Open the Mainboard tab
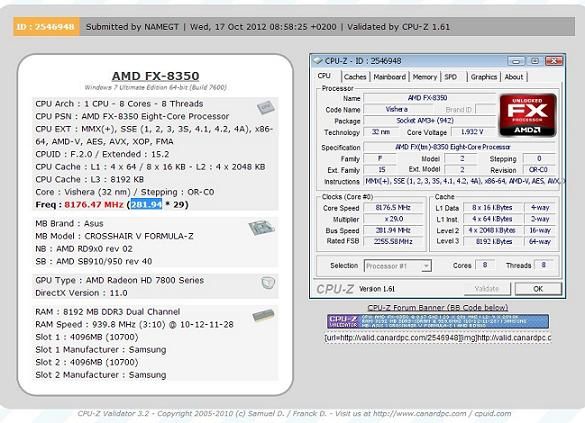Image resolution: width=585 pixels, height=423 pixels. point(390,77)
